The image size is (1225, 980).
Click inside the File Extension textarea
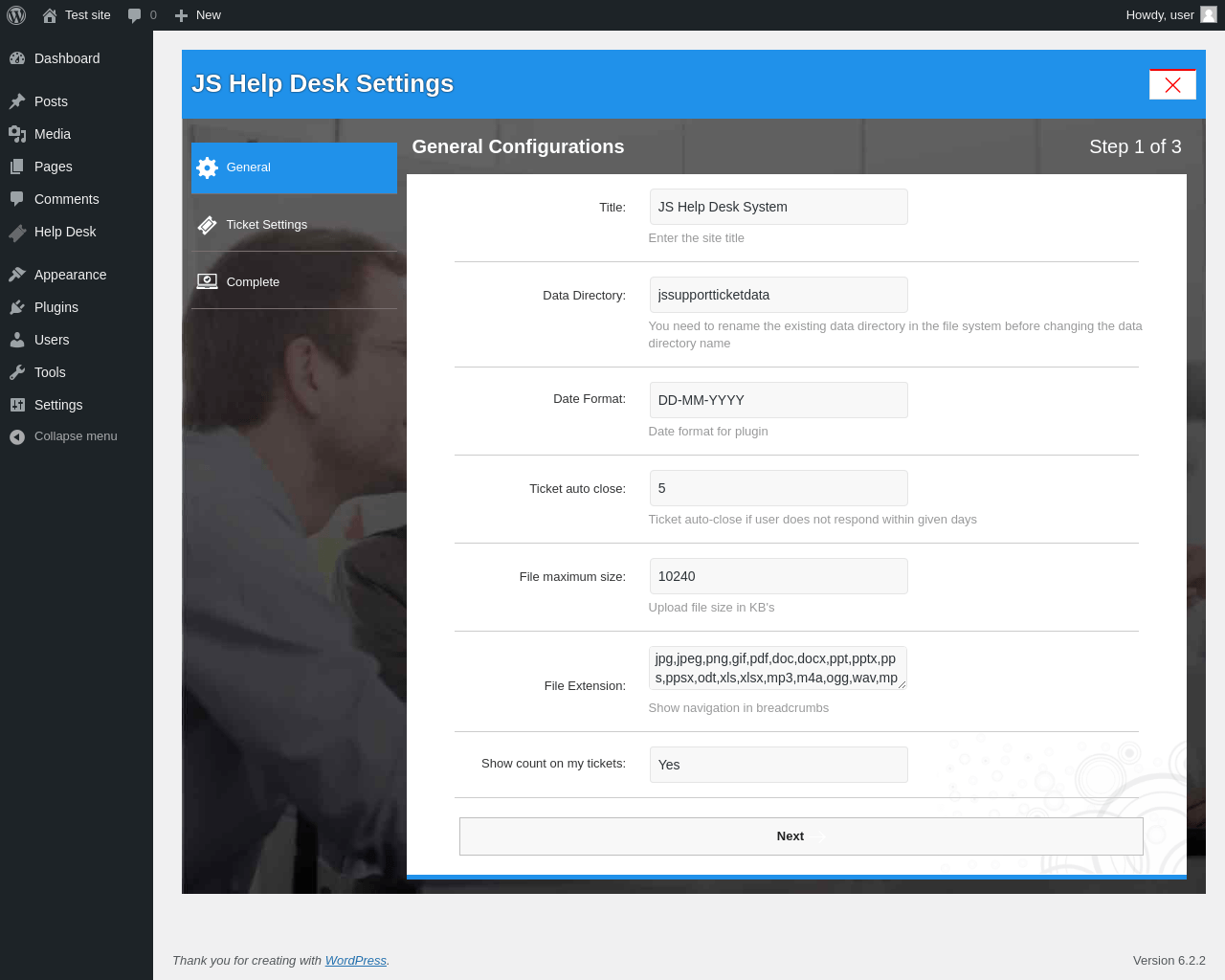click(x=778, y=668)
